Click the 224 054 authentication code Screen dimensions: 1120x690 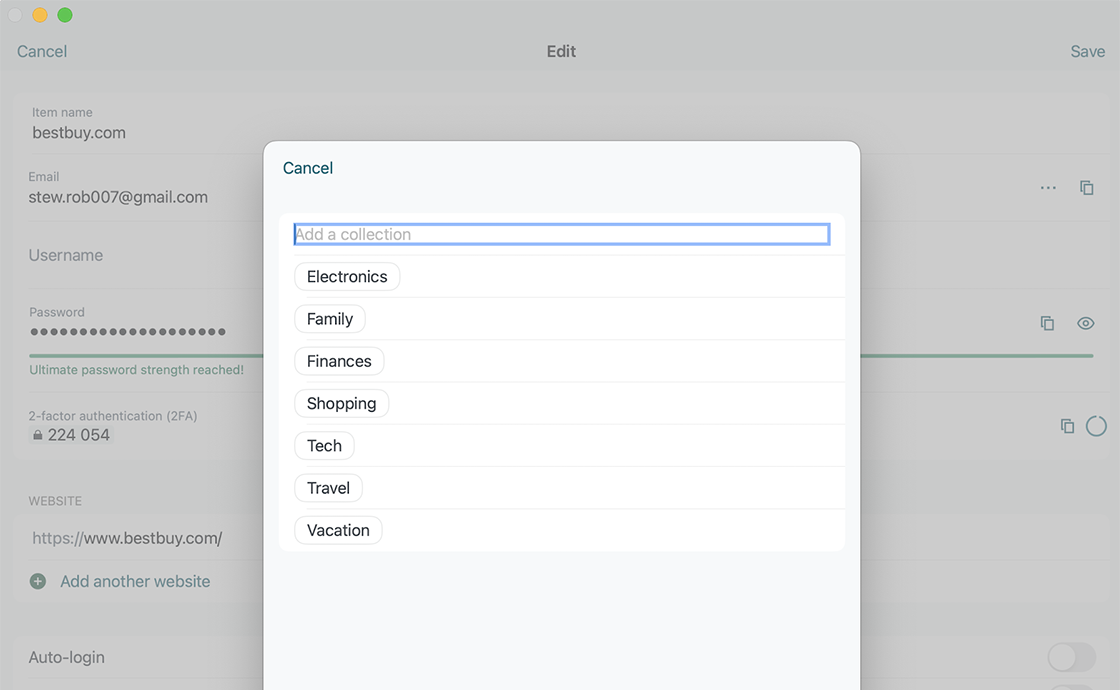point(79,435)
